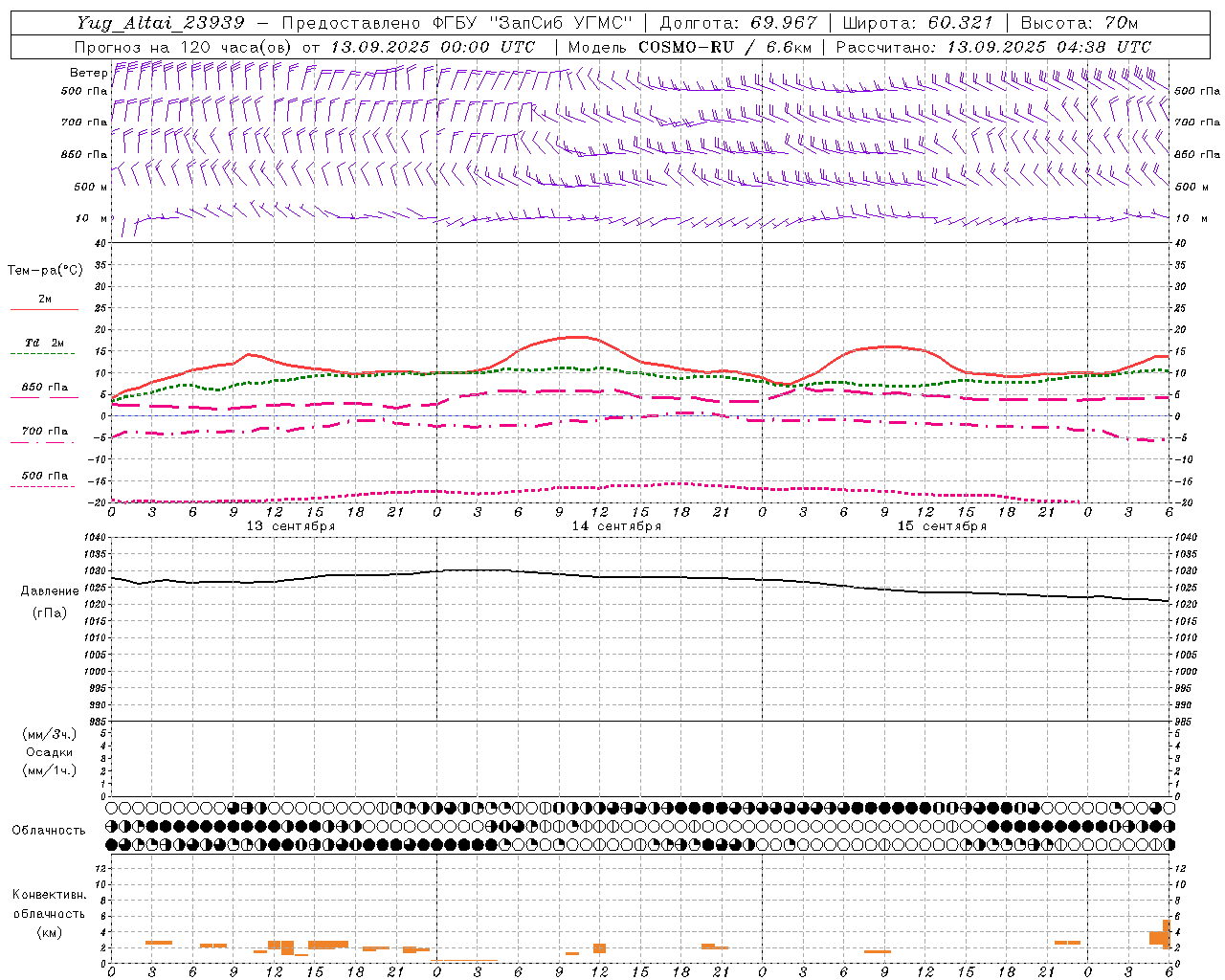1225x980 pixels.
Task: Click the Тем-ра(°C) panel label
Action: [x=45, y=270]
